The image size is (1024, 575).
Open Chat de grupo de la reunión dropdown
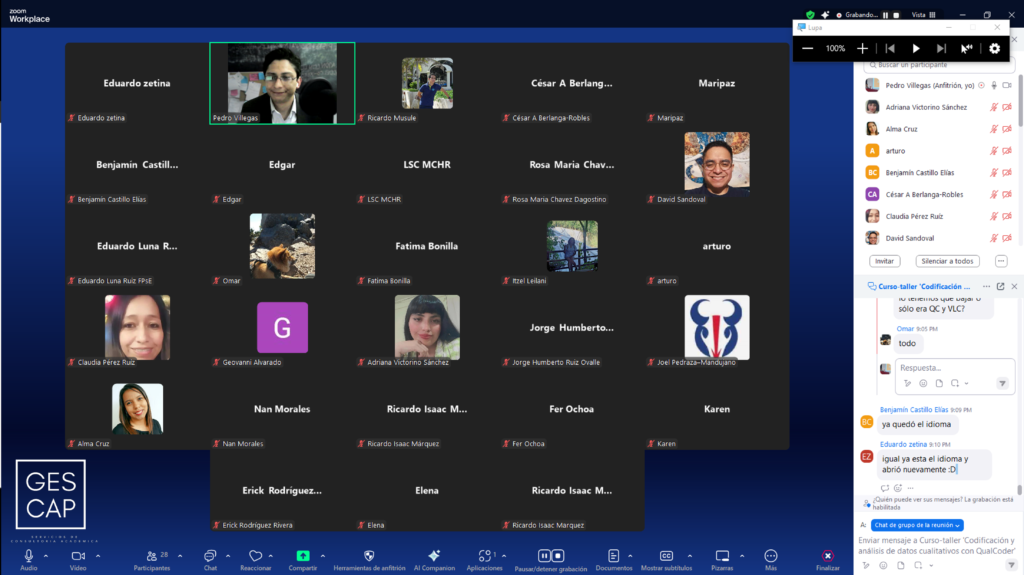916,525
